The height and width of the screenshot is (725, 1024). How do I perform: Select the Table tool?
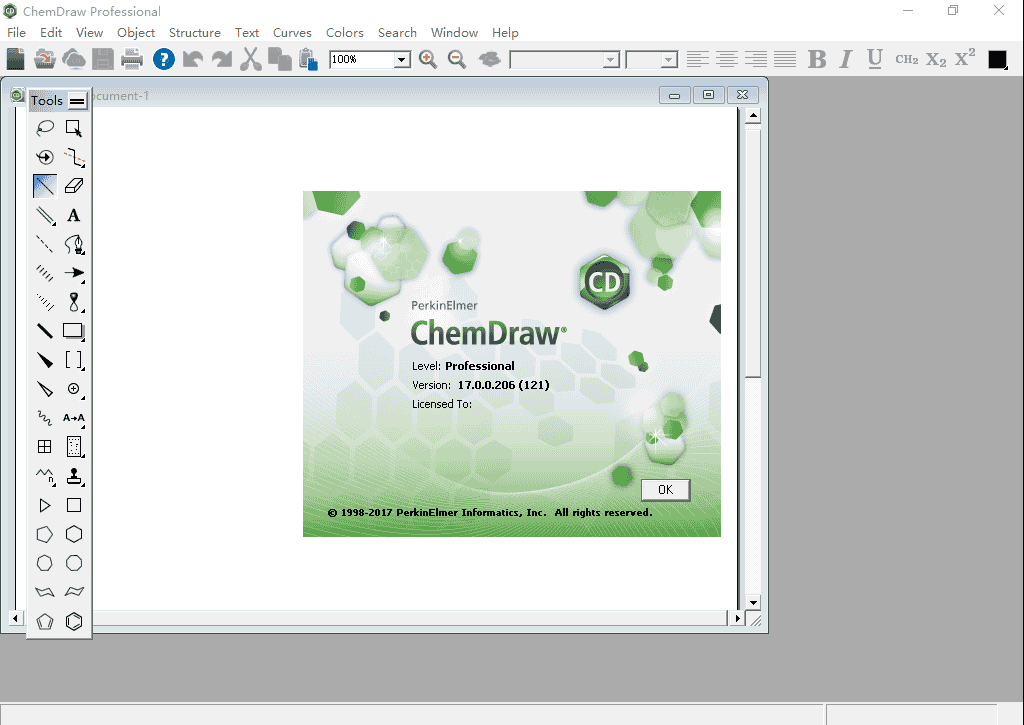45,447
